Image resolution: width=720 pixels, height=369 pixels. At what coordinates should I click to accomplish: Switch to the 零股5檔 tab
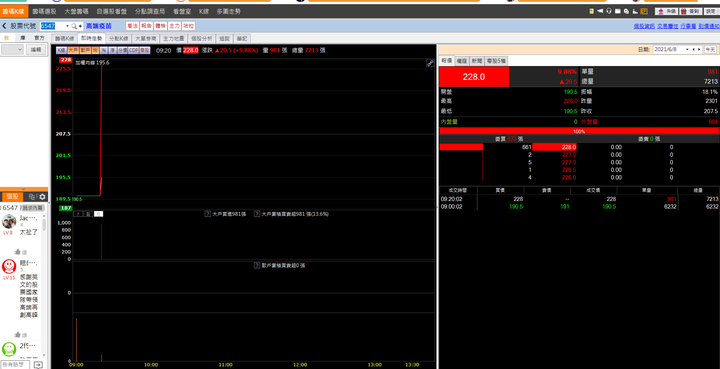(496, 60)
